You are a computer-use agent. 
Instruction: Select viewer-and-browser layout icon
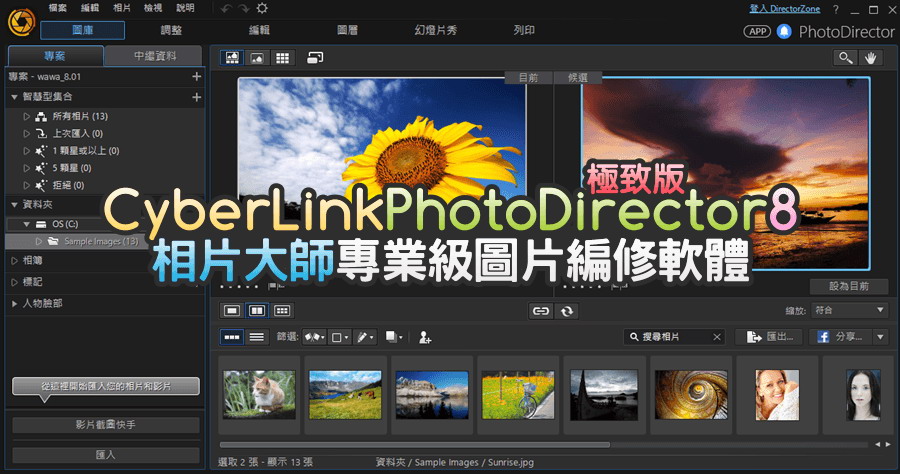coord(232,58)
